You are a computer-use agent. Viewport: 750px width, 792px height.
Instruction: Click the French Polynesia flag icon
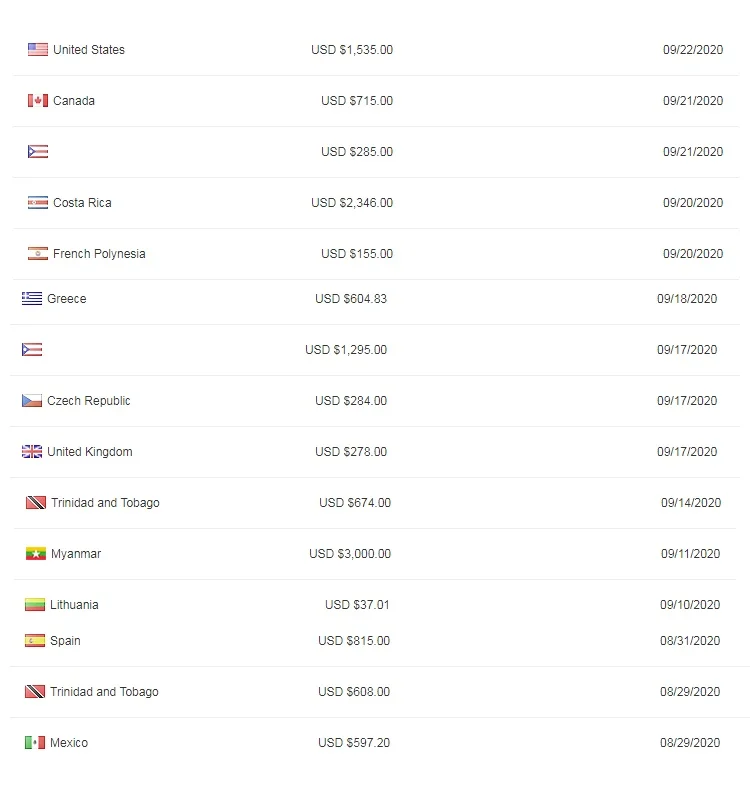[38, 254]
